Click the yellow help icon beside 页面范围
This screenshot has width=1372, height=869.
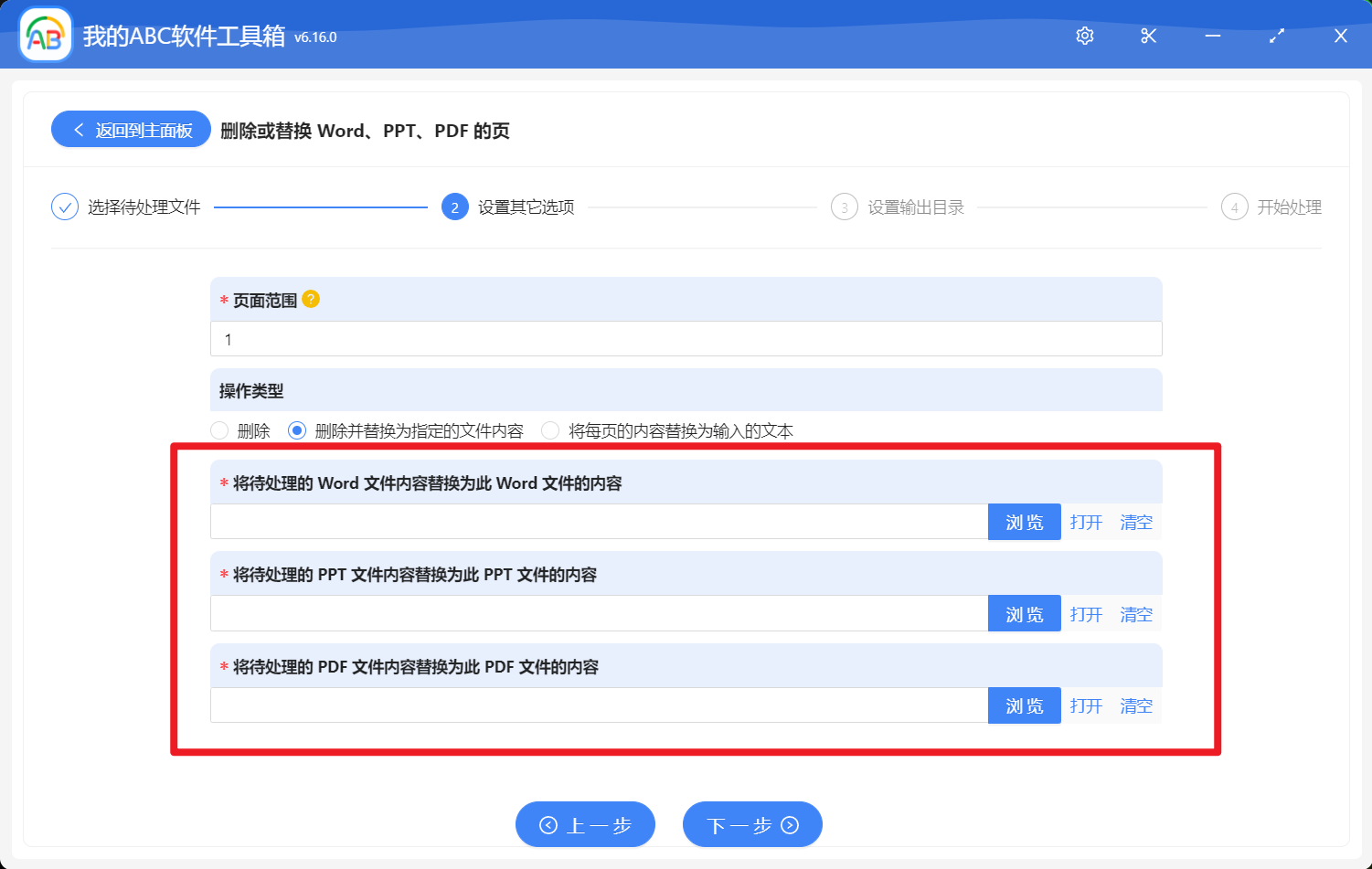click(310, 299)
